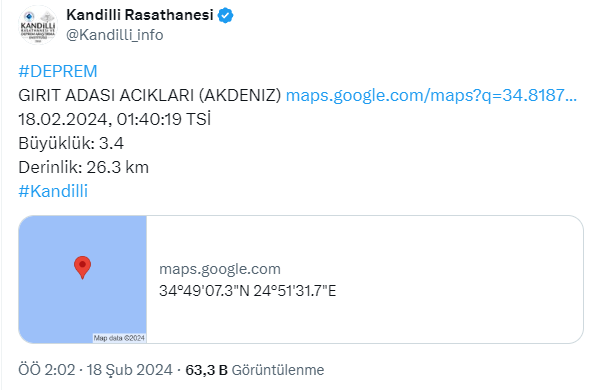This screenshot has width=597, height=390.
Task: Click the red map pin marker
Action: pyautogui.click(x=82, y=267)
